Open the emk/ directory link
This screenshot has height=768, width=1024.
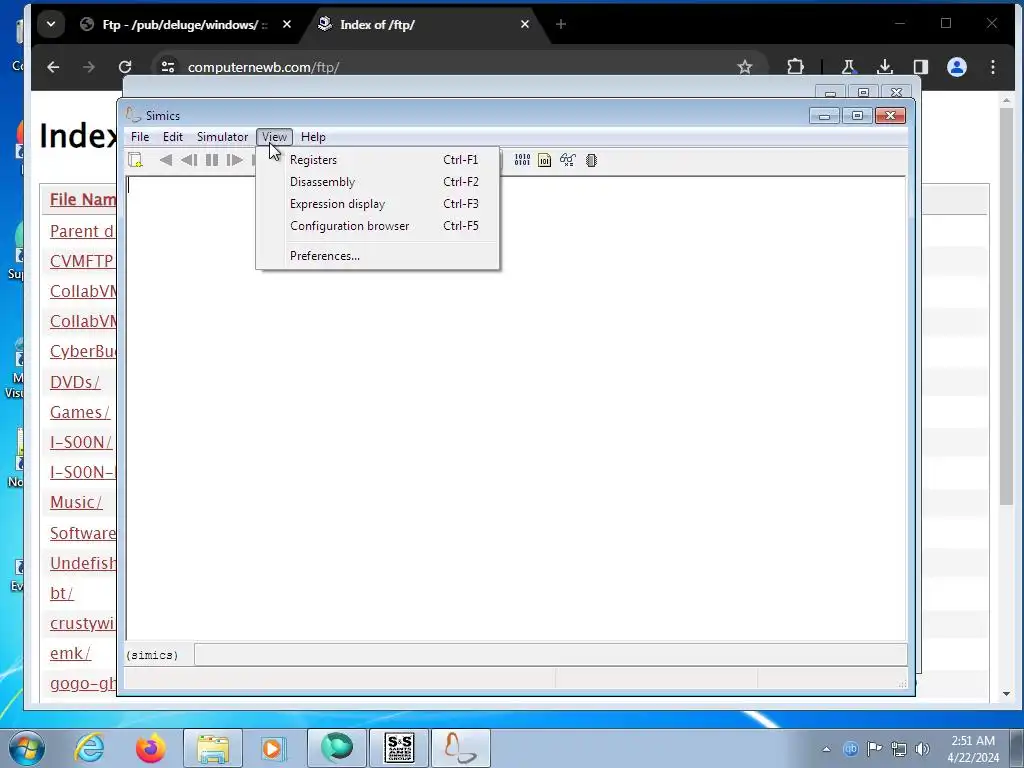click(71, 653)
